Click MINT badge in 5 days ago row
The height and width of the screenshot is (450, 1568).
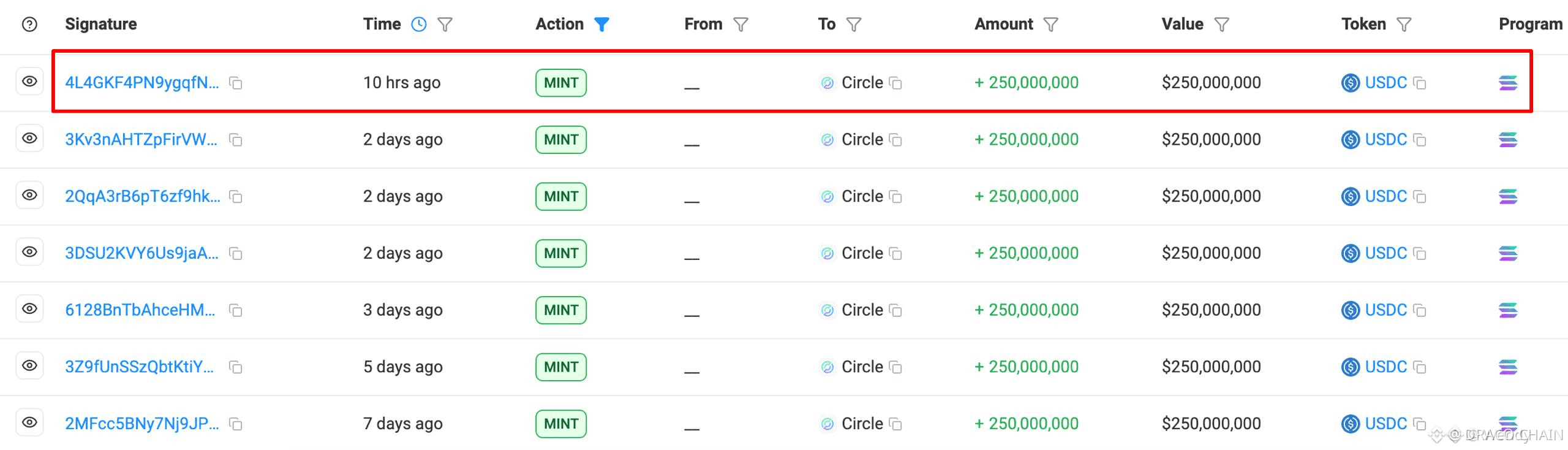tap(561, 367)
